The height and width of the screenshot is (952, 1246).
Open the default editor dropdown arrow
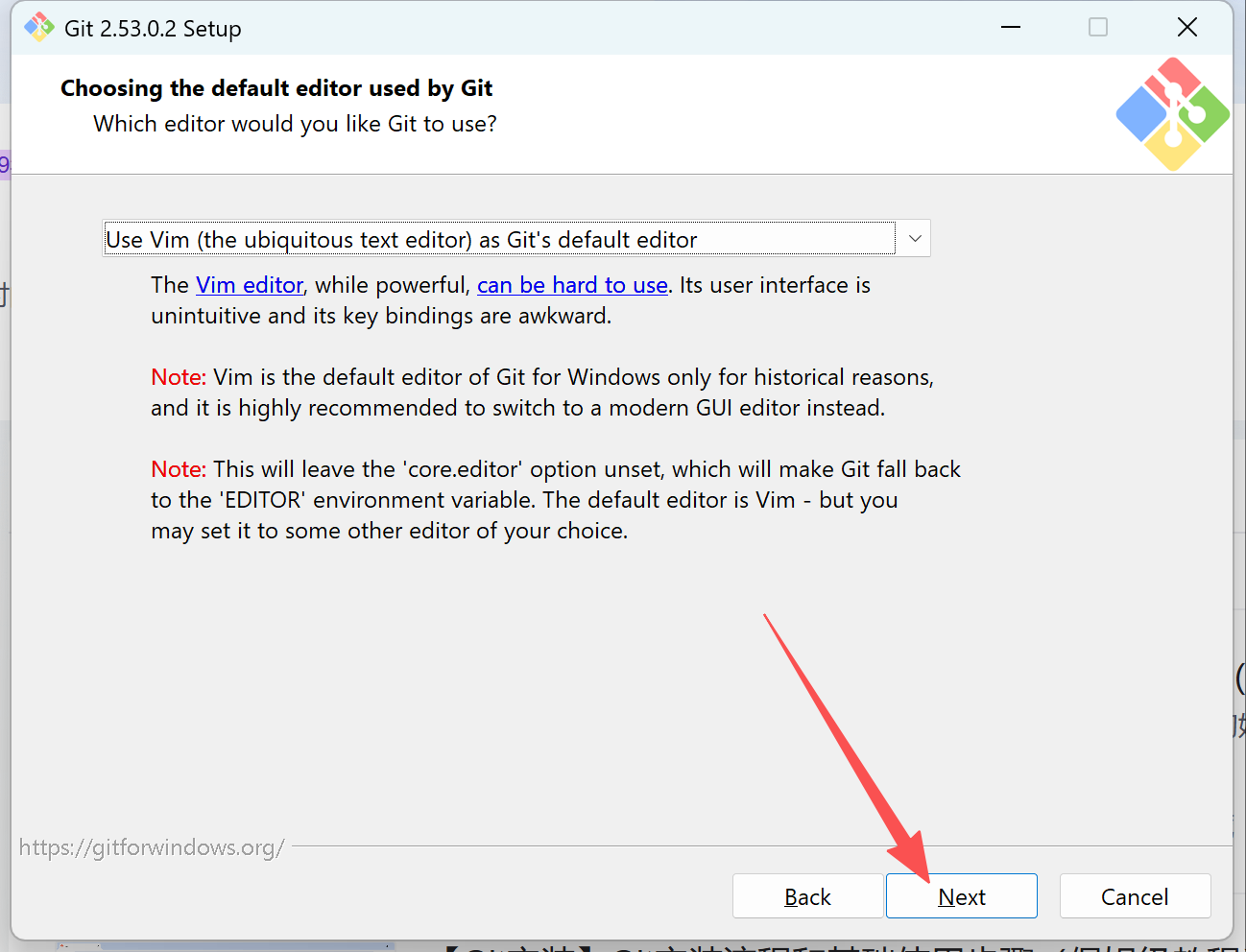click(x=915, y=239)
